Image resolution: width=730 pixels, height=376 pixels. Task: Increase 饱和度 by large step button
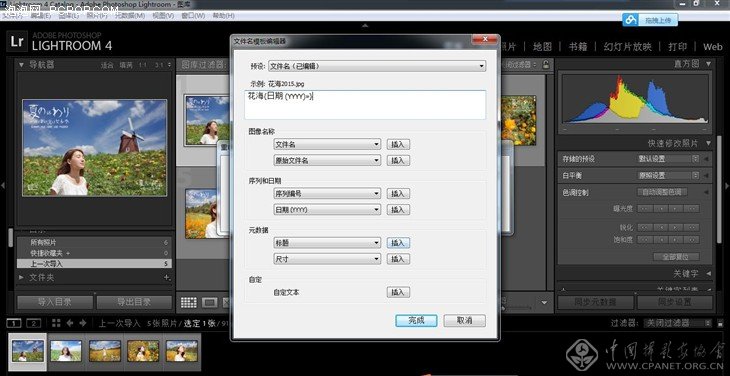[692, 240]
